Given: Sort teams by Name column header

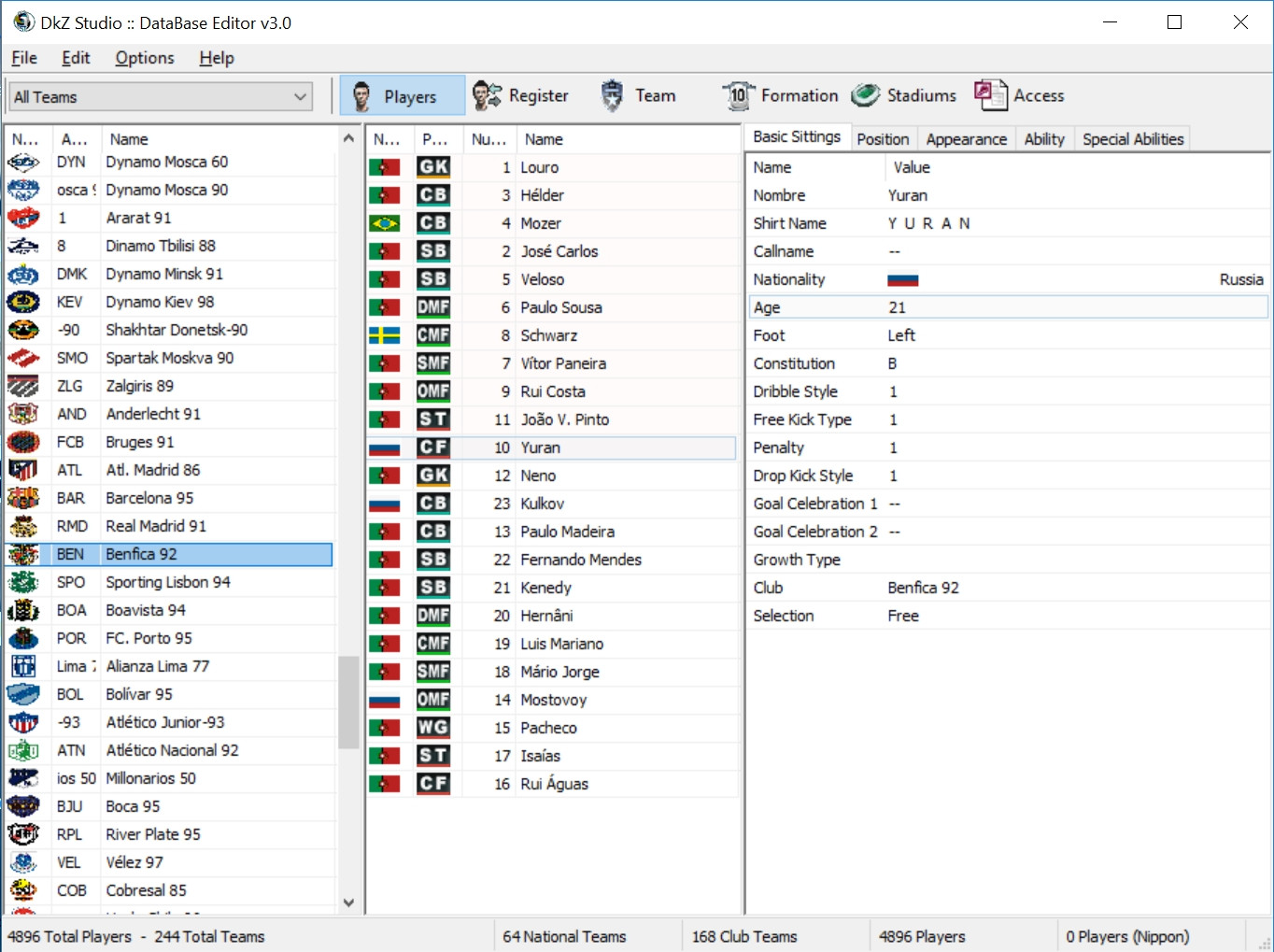Looking at the screenshot, I should (219, 139).
